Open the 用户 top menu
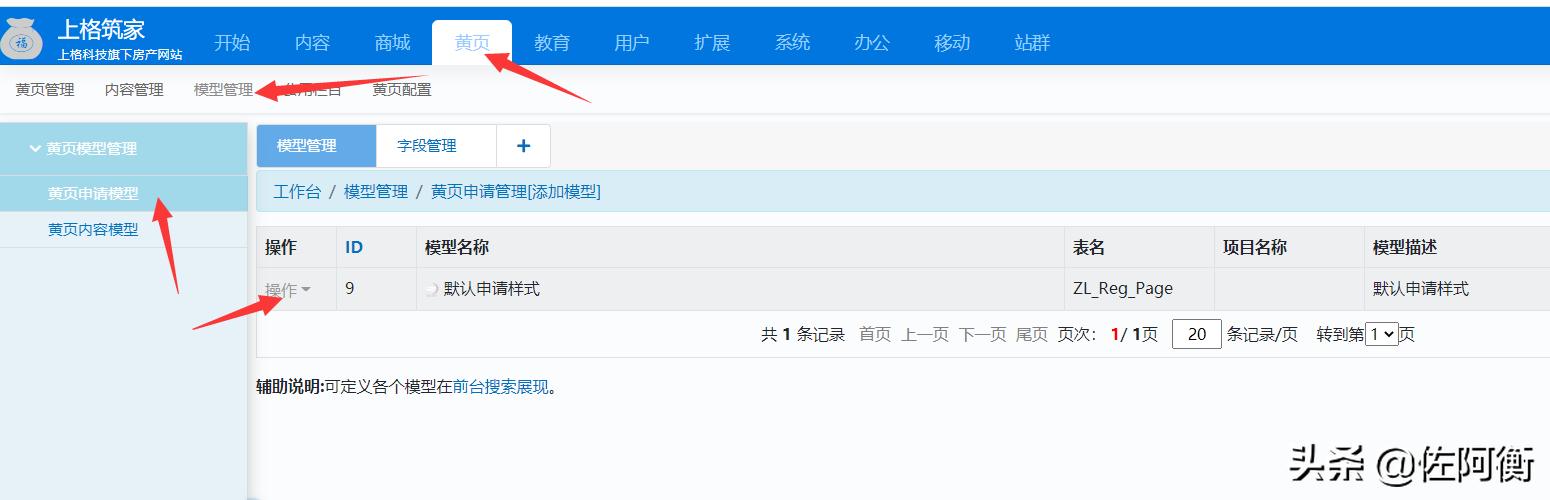 coord(632,42)
